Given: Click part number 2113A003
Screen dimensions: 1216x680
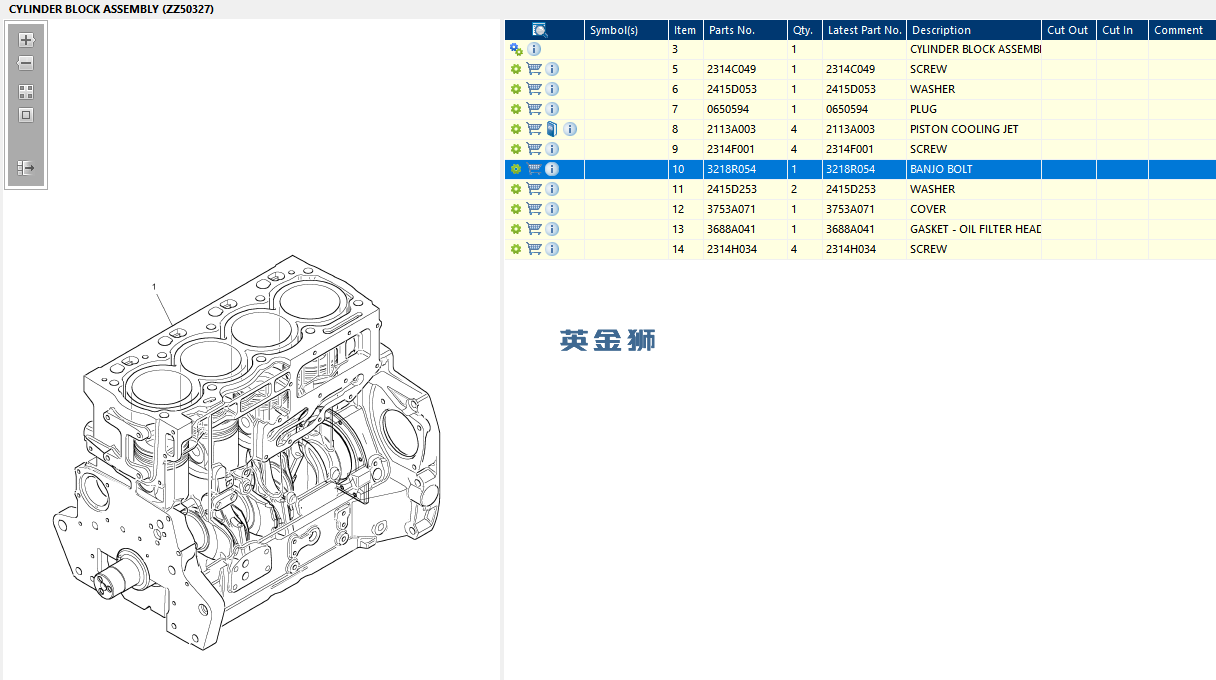Looking at the screenshot, I should [x=731, y=129].
